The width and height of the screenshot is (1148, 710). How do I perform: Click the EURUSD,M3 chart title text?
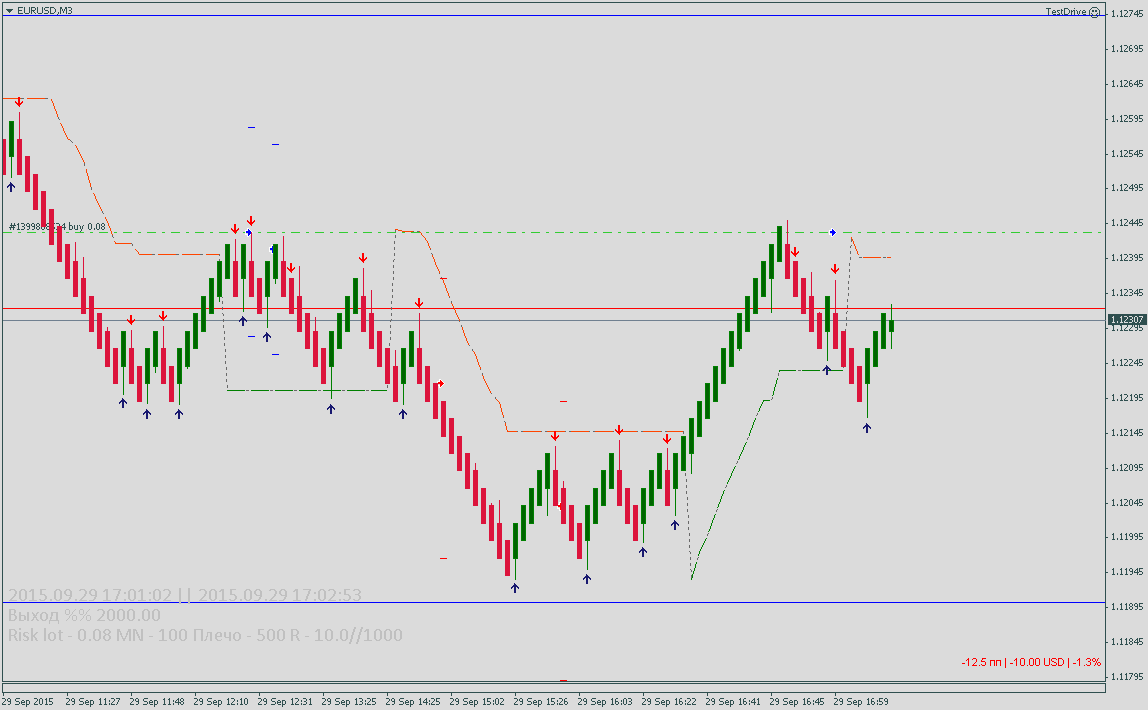45,11
